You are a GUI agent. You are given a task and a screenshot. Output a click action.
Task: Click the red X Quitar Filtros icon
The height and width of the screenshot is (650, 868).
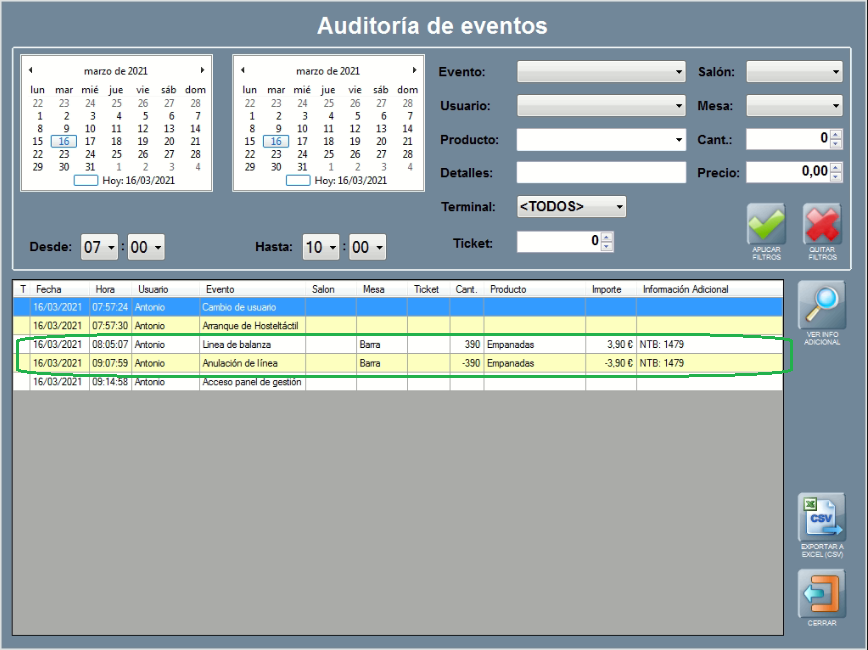[822, 224]
